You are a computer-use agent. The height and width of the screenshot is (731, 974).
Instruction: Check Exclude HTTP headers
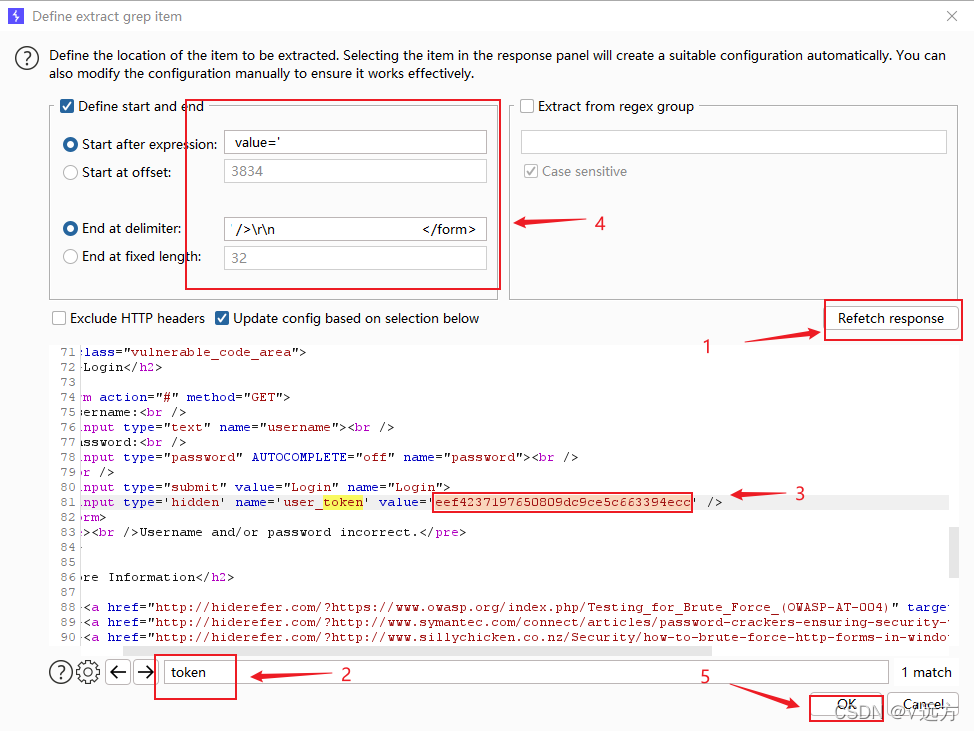click(x=59, y=319)
